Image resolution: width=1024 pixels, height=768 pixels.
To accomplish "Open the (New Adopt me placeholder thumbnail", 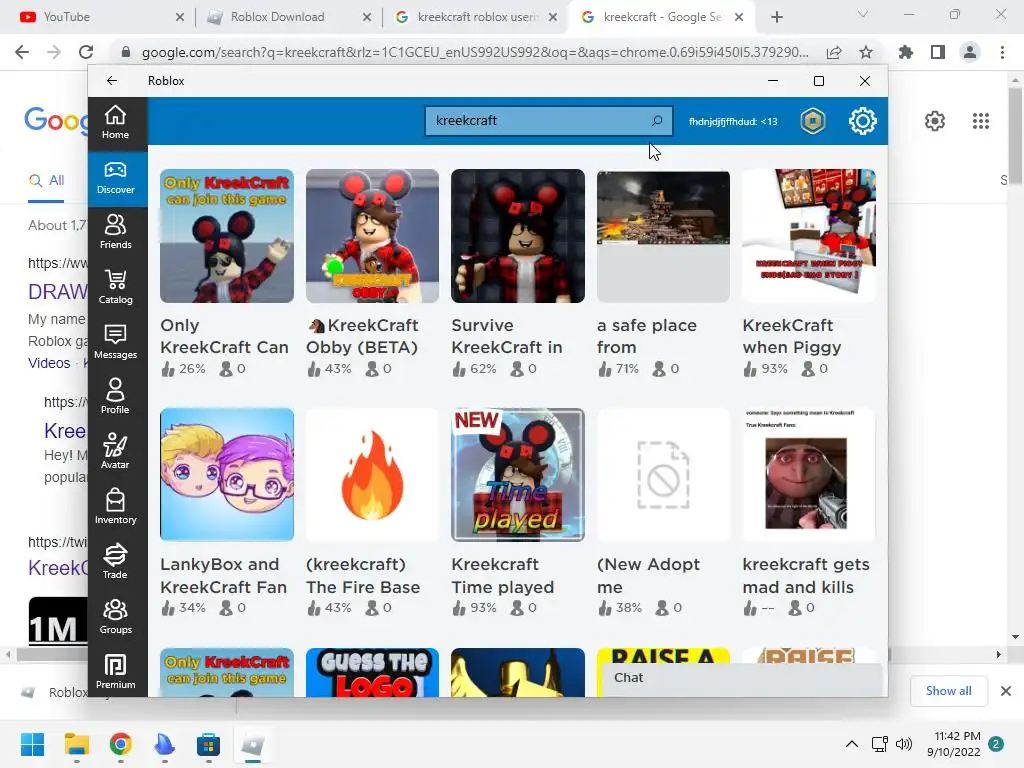I will (664, 475).
